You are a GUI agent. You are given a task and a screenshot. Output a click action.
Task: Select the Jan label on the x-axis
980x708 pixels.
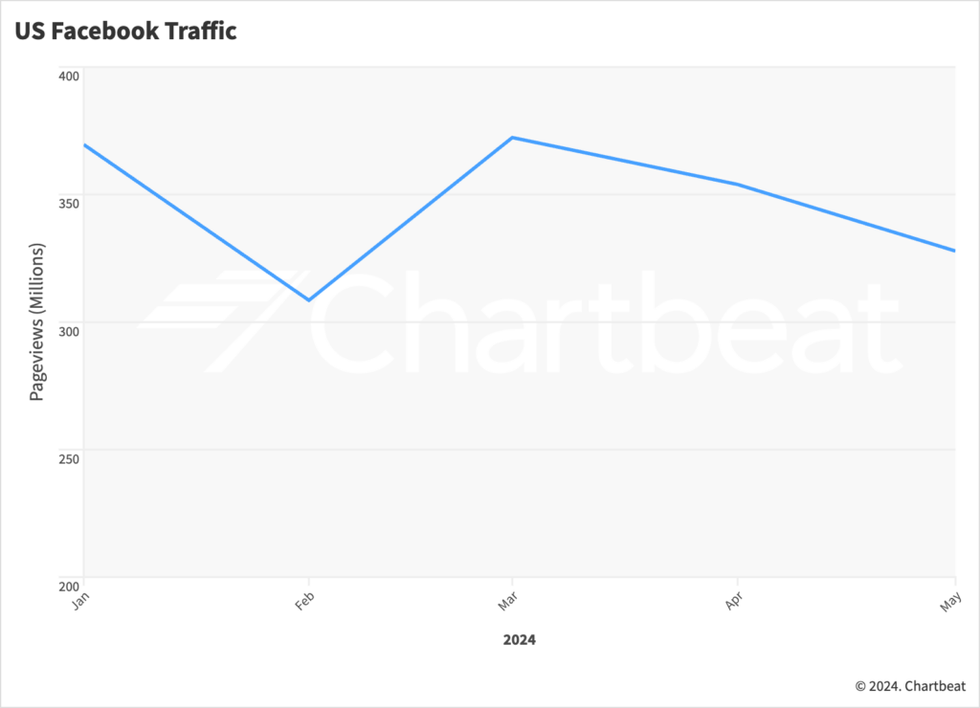point(80,601)
